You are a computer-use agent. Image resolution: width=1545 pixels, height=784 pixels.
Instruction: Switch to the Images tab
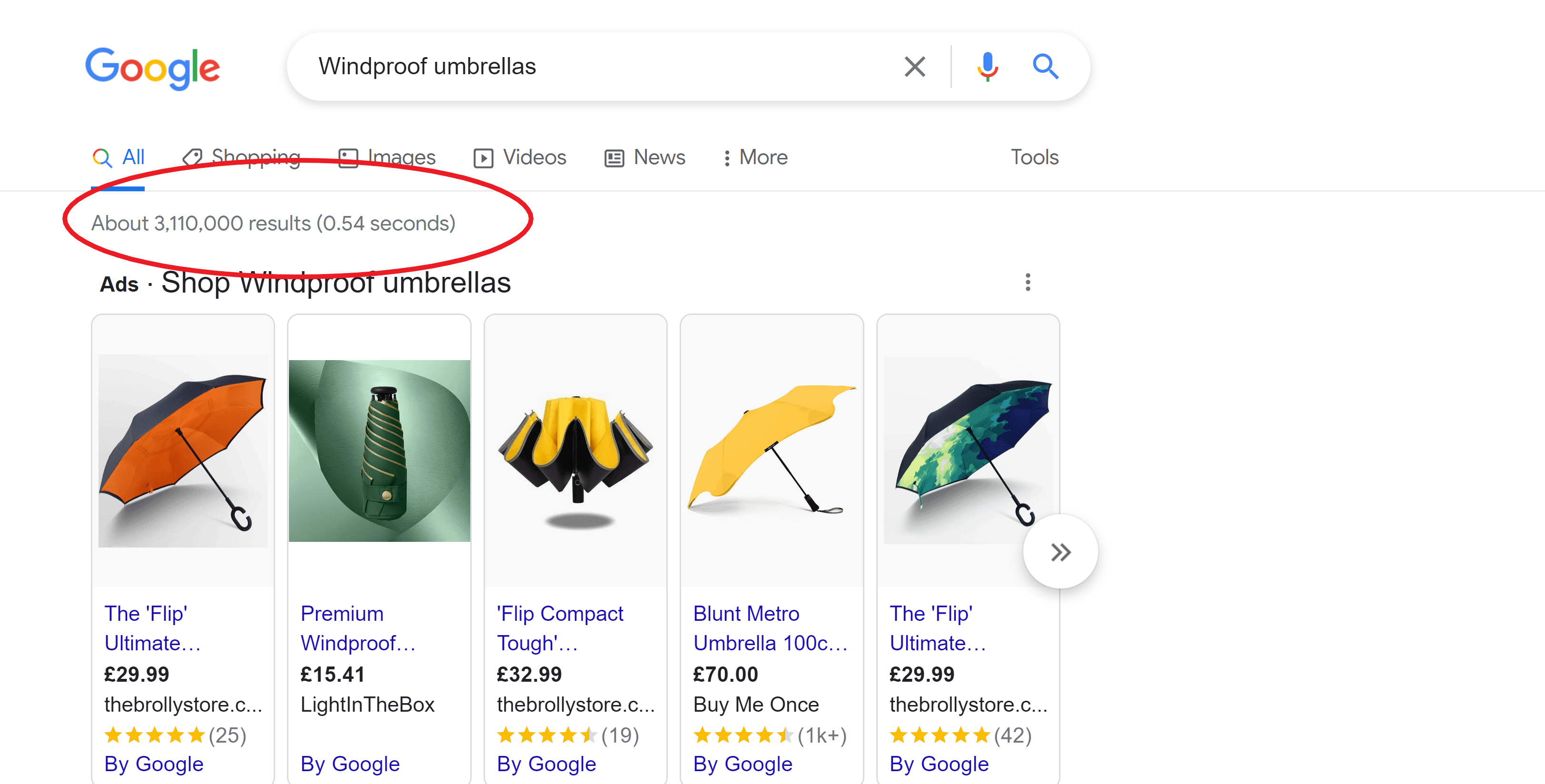click(x=387, y=157)
